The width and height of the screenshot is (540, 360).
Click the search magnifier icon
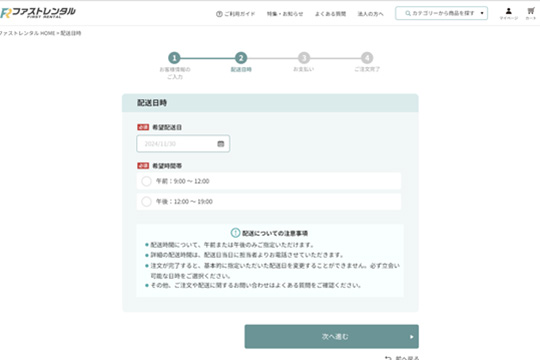click(x=408, y=13)
